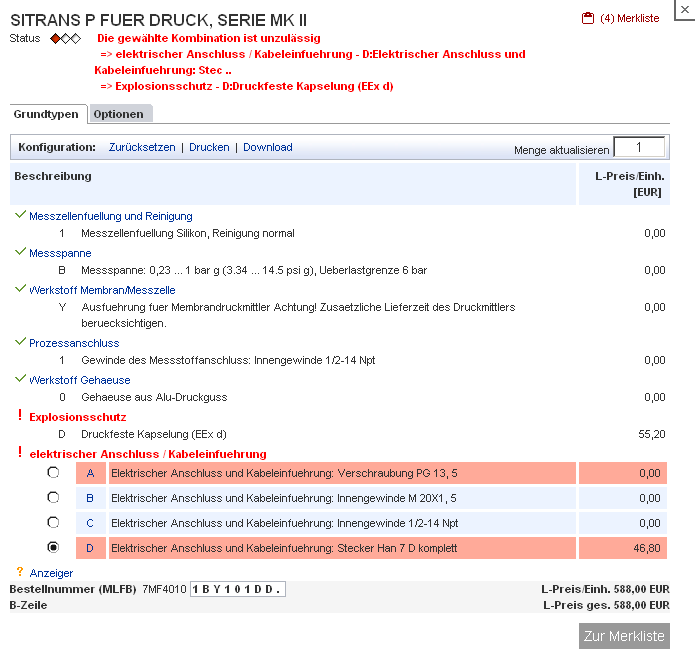Select radio option A Verschraubung PG 13,5

(53, 473)
